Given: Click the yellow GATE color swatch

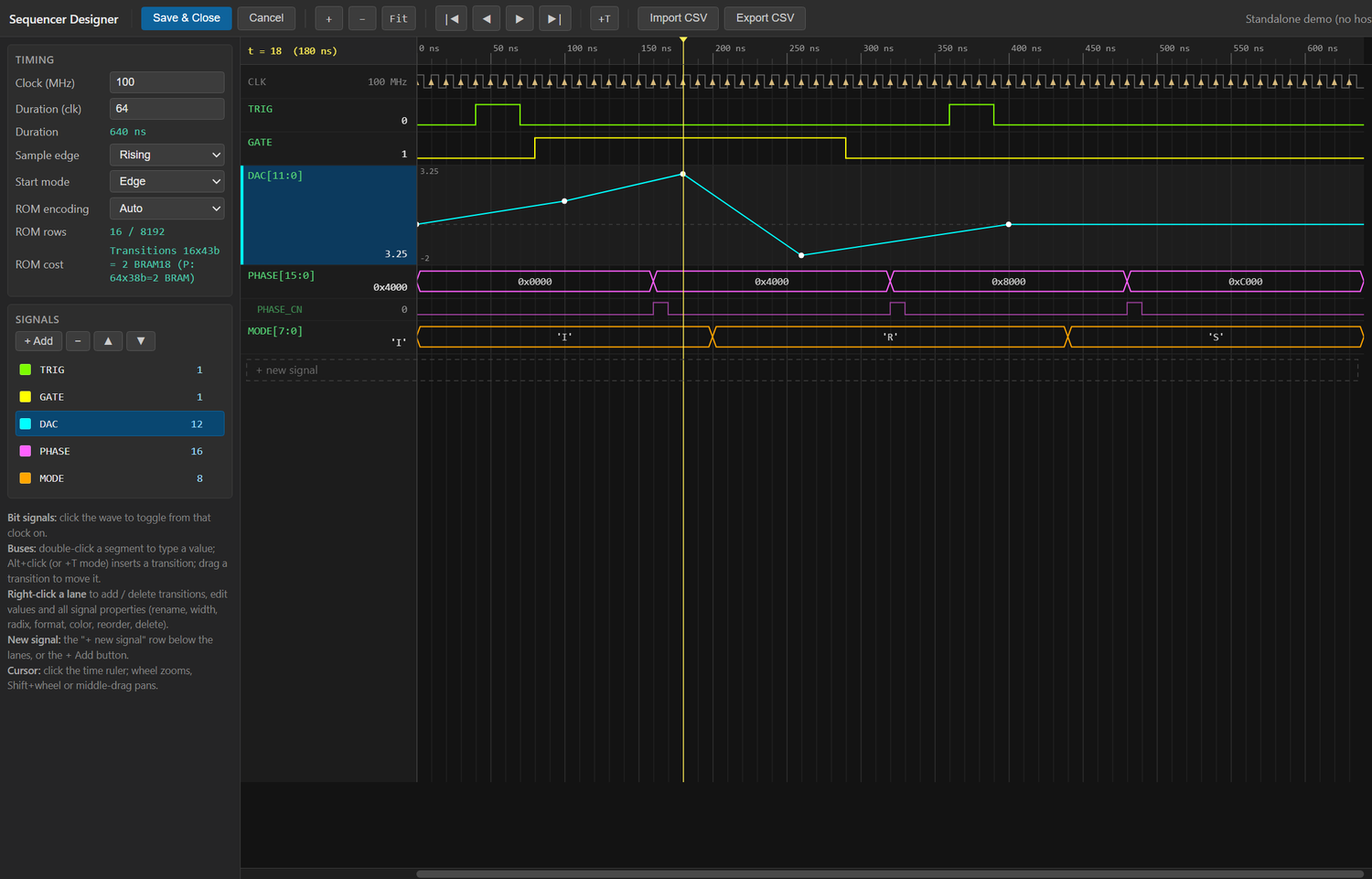Looking at the screenshot, I should [x=26, y=397].
